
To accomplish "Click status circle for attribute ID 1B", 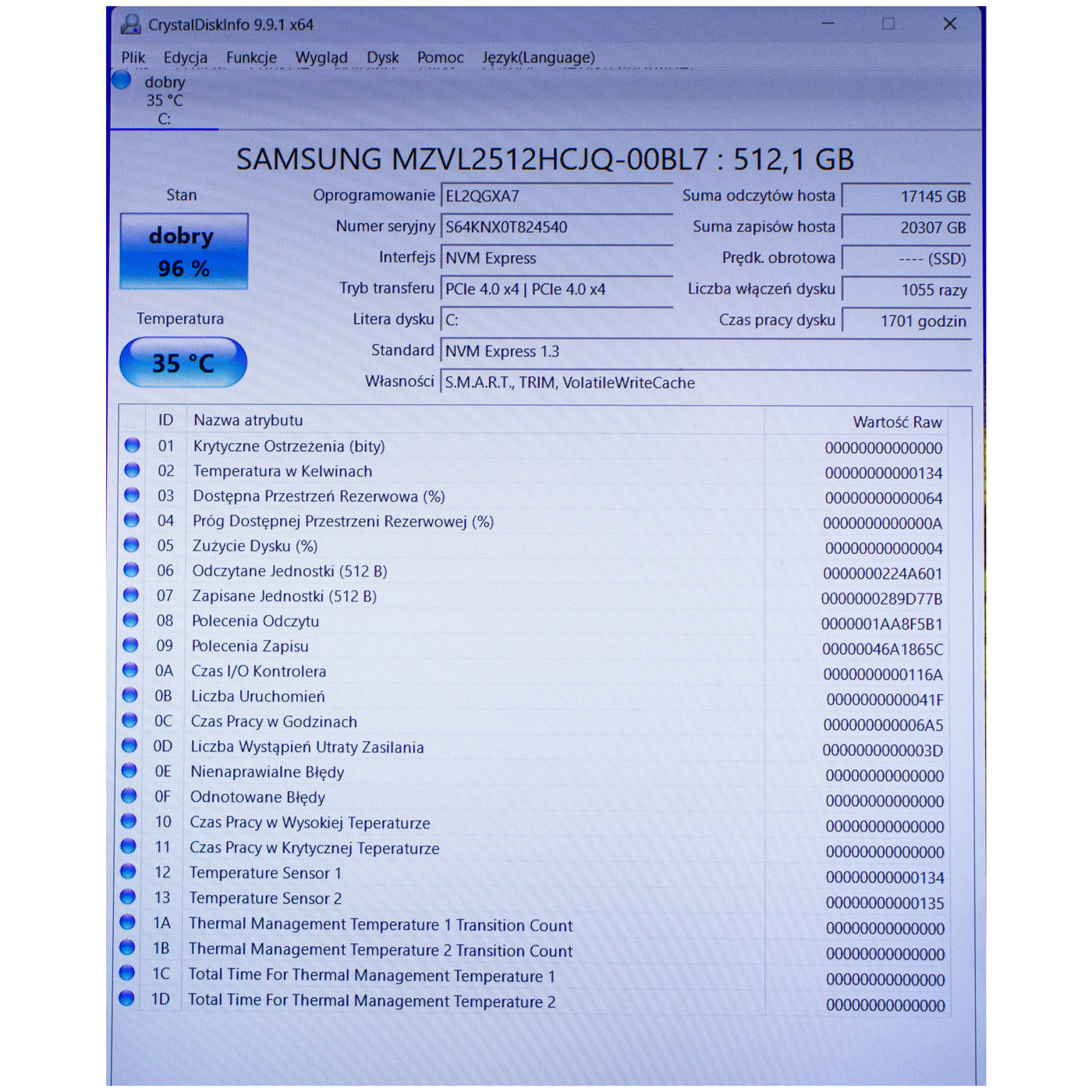I will point(127,947).
